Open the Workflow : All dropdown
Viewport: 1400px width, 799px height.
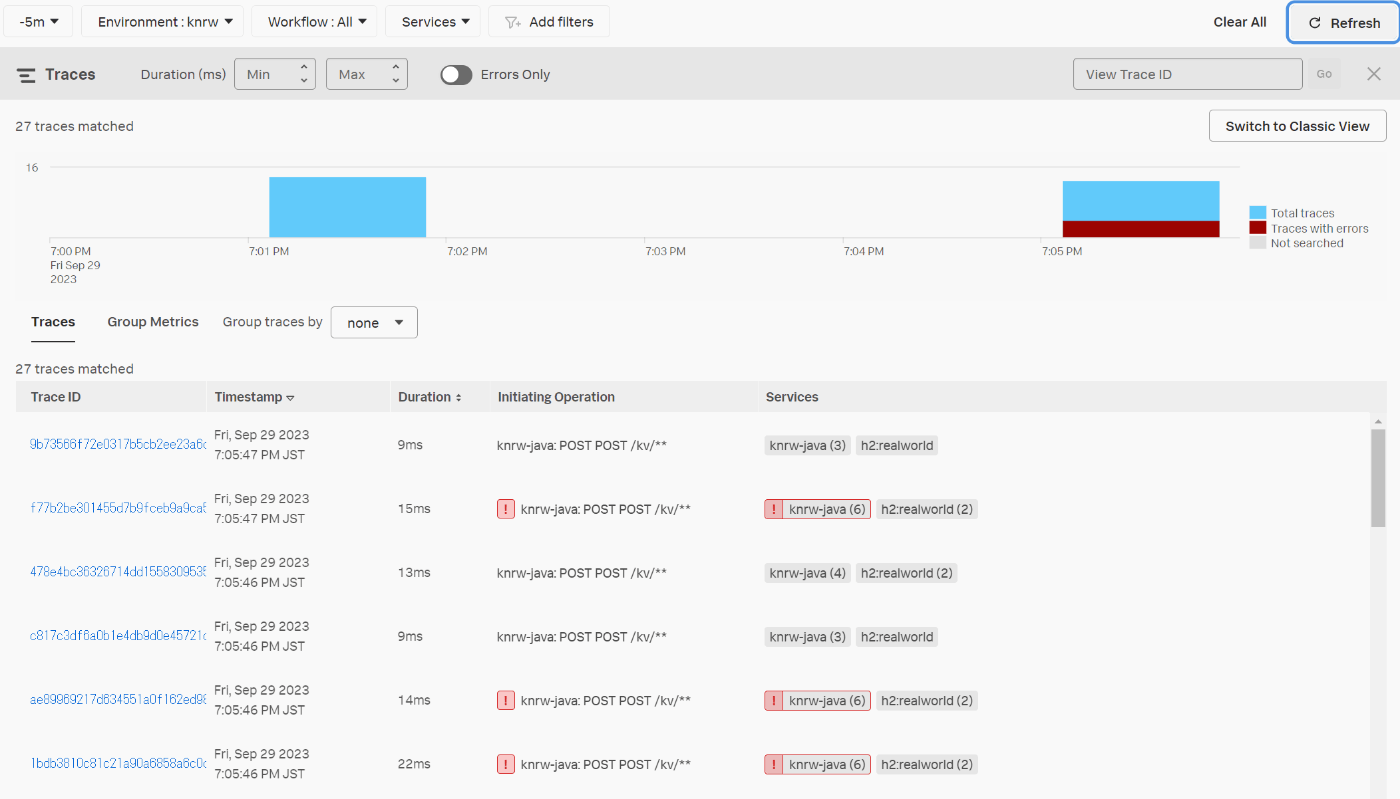tap(314, 21)
